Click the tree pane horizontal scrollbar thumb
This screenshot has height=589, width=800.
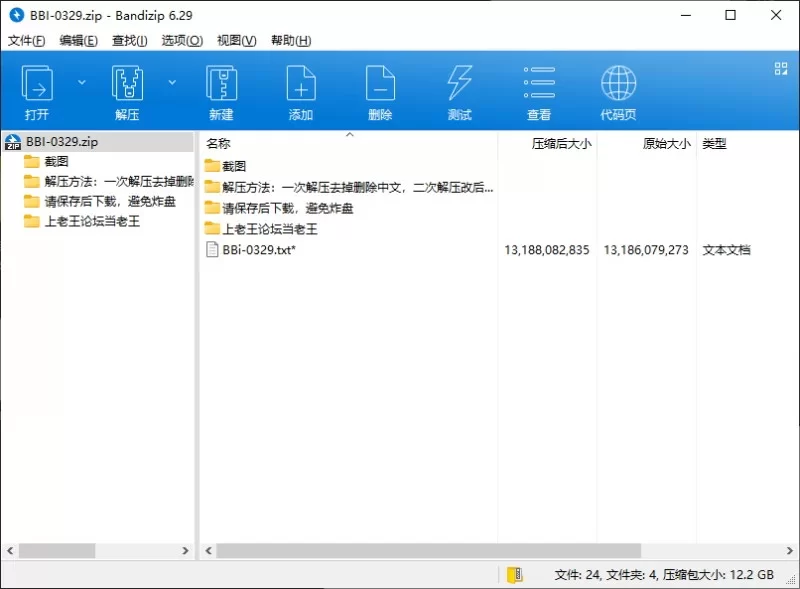(x=57, y=551)
